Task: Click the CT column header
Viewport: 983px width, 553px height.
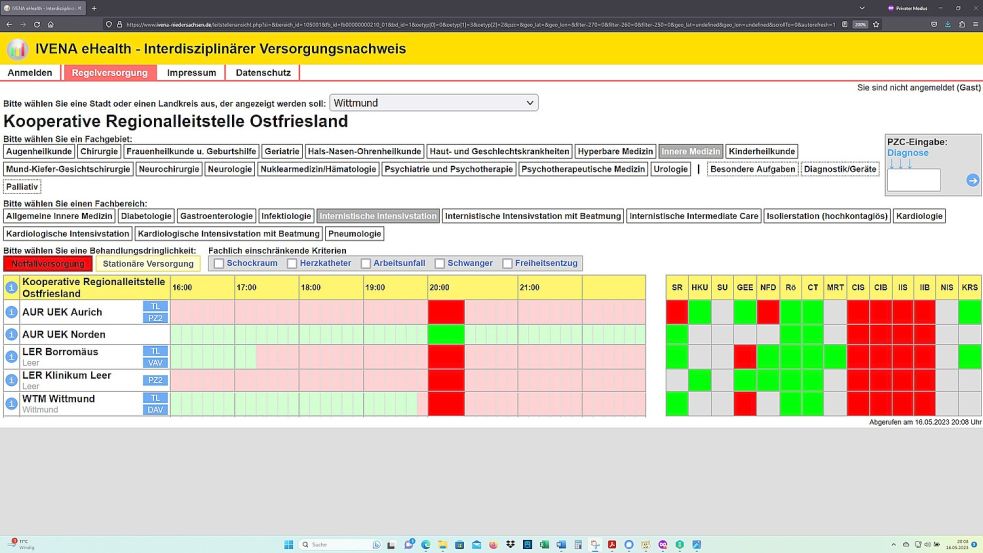Action: [x=812, y=287]
